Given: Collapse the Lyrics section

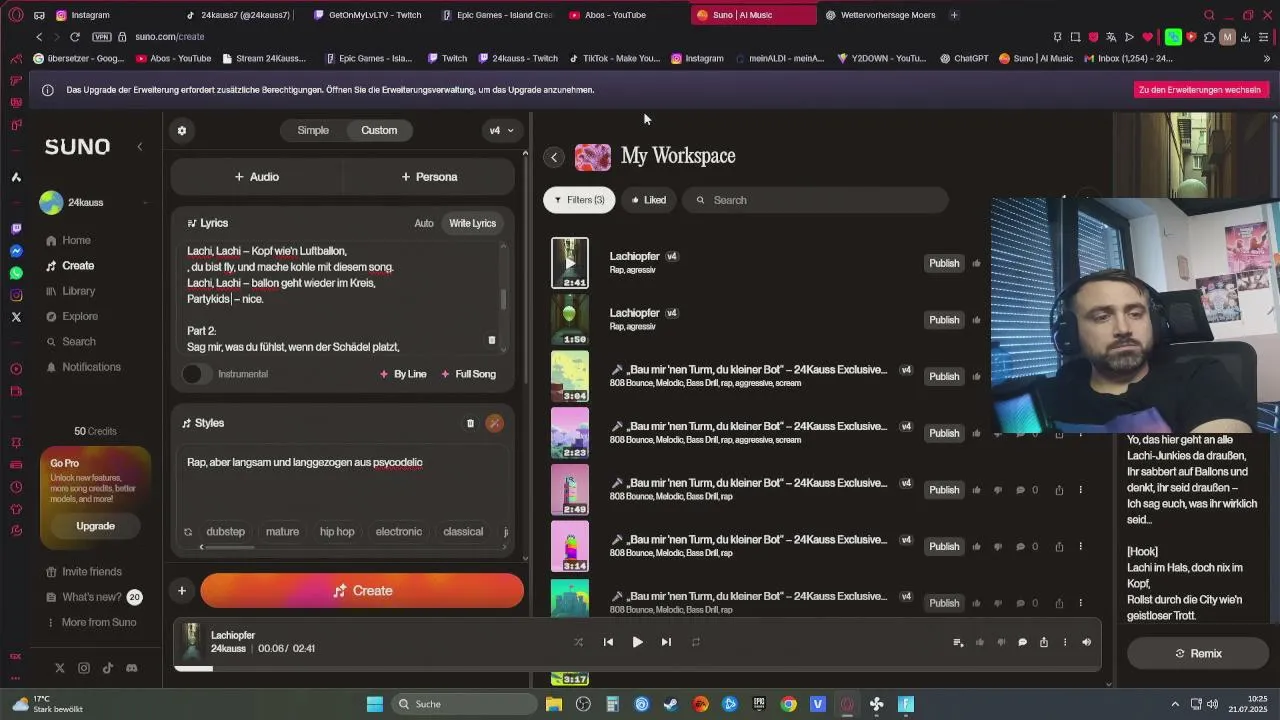Looking at the screenshot, I should coord(207,223).
